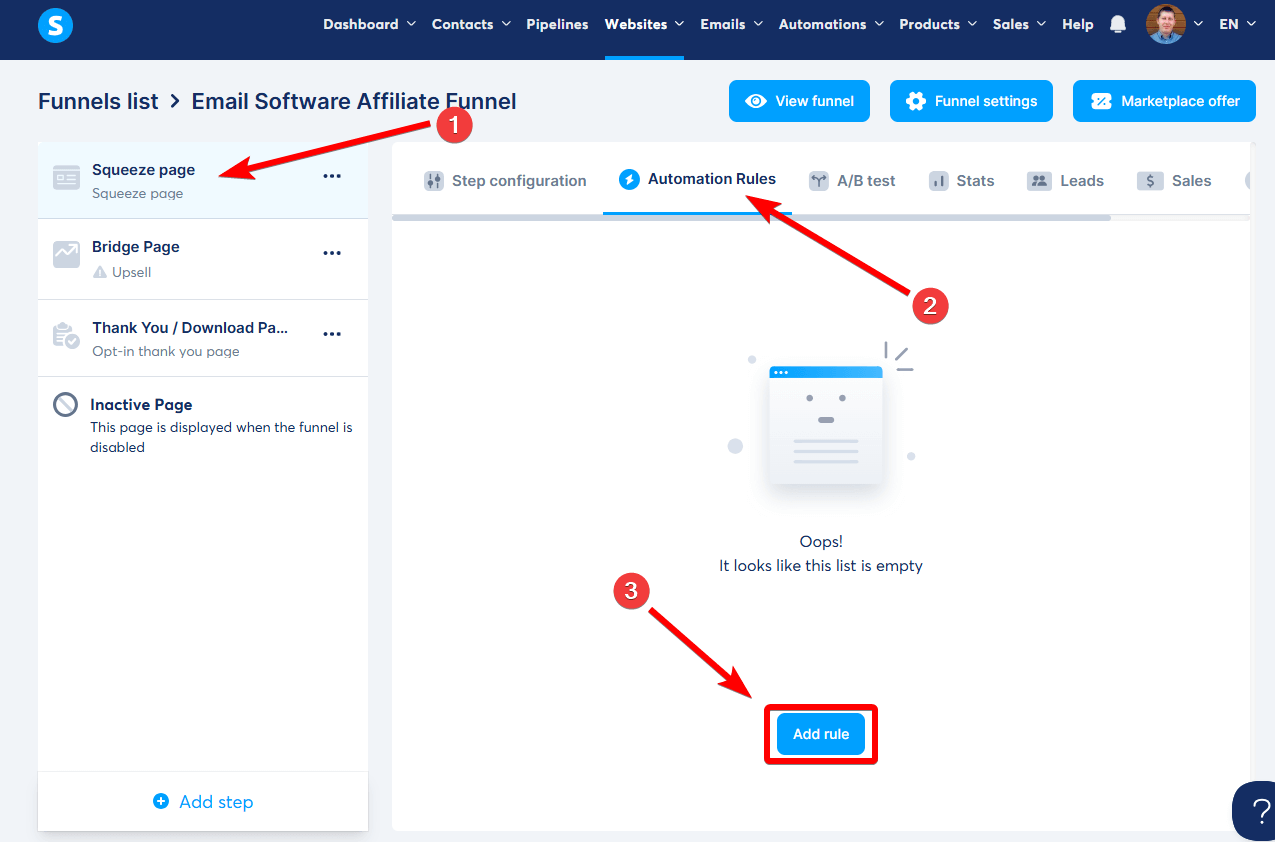Open Squeeze page three-dot menu
Viewport: 1275px width, 842px height.
click(x=332, y=176)
